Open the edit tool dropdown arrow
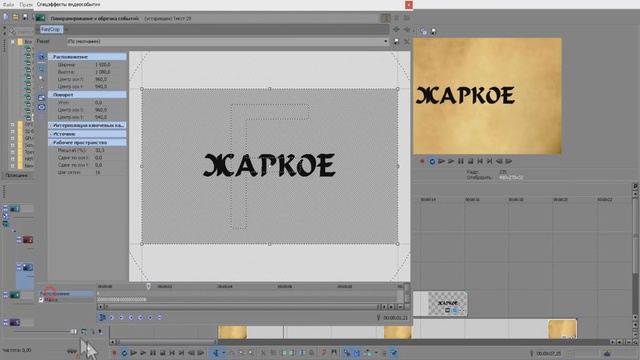640x360 pixels. coord(223,353)
